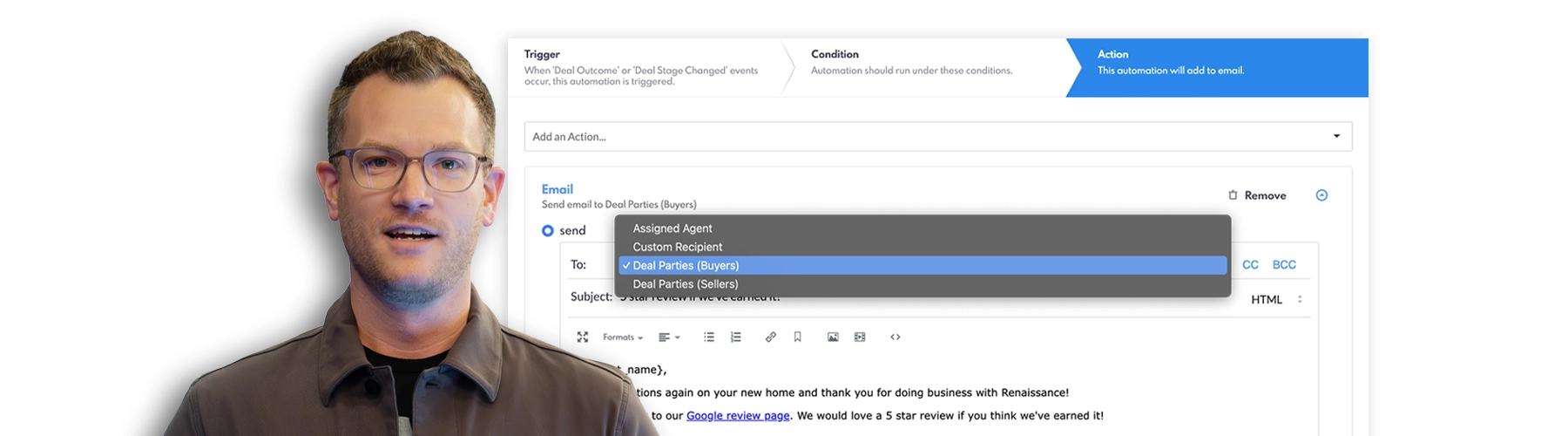
Task: Remove the Email action
Action: (1257, 195)
